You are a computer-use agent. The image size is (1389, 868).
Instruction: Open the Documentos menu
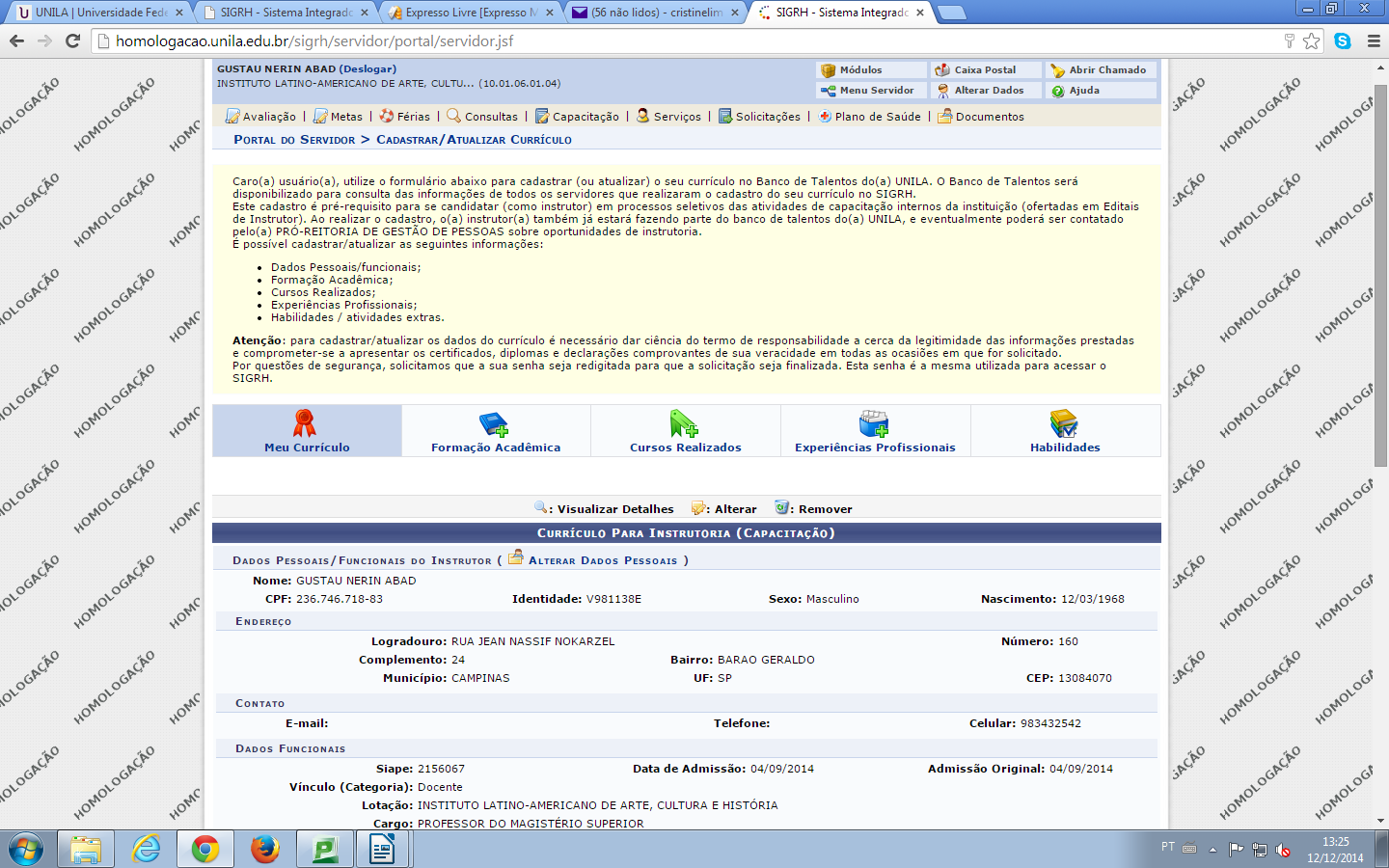(981, 117)
